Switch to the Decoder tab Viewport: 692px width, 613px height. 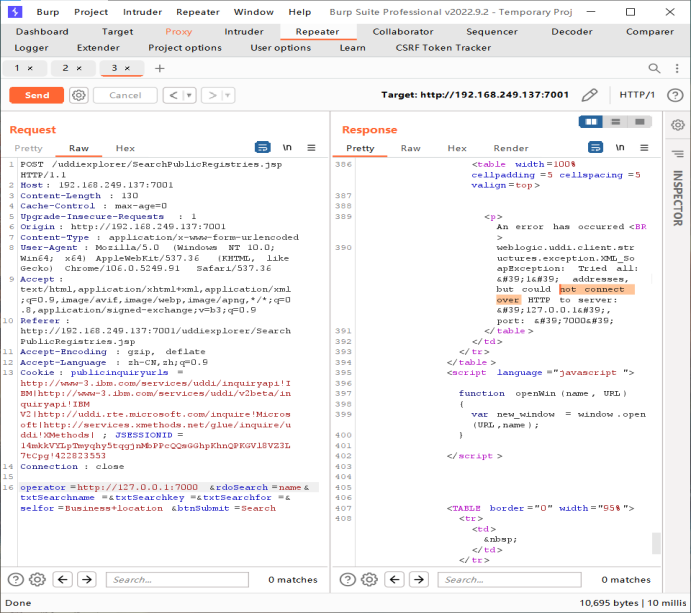[572, 32]
